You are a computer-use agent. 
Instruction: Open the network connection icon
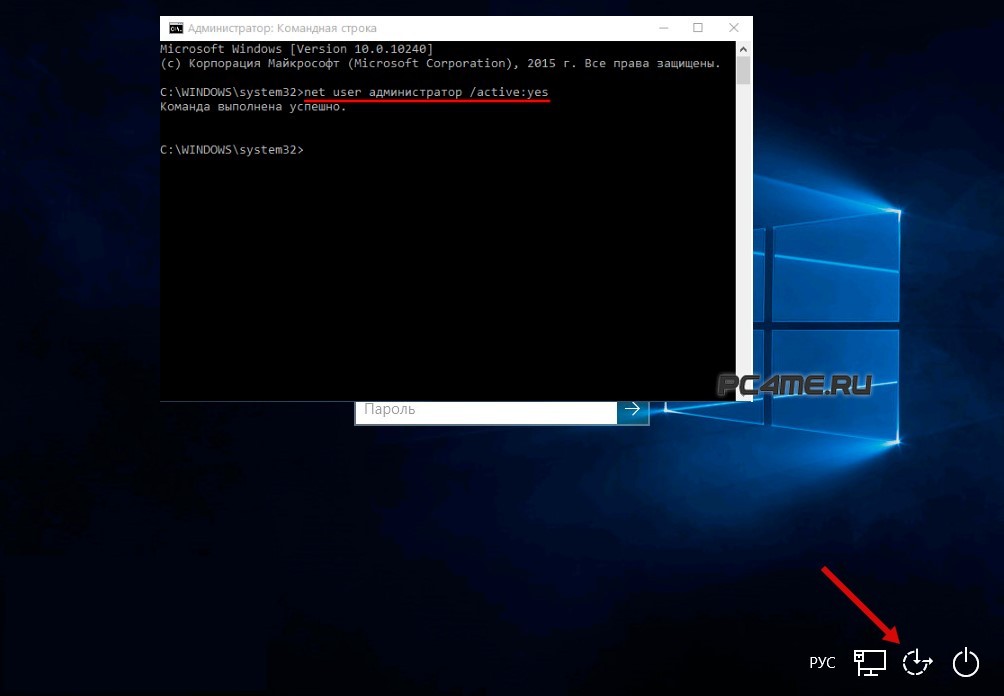click(x=870, y=663)
